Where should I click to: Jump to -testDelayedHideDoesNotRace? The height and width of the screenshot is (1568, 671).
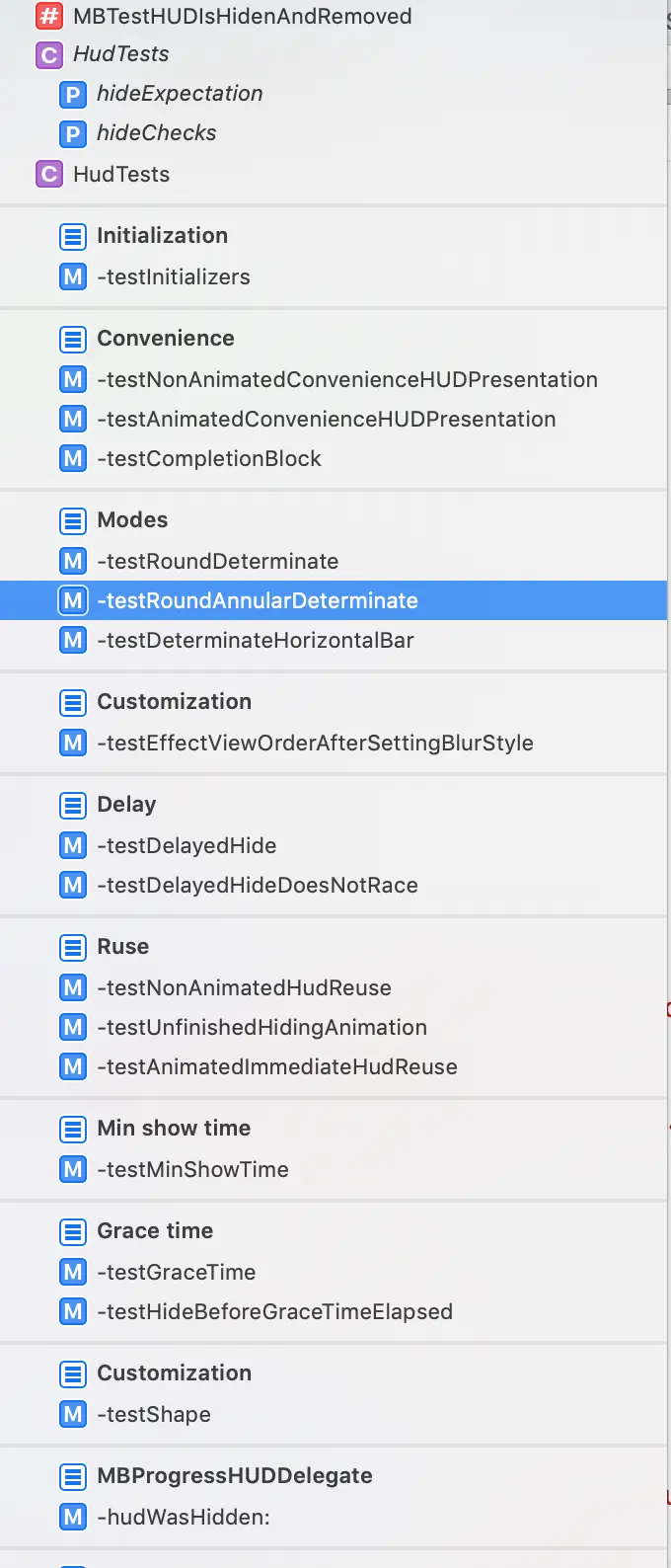pos(257,886)
